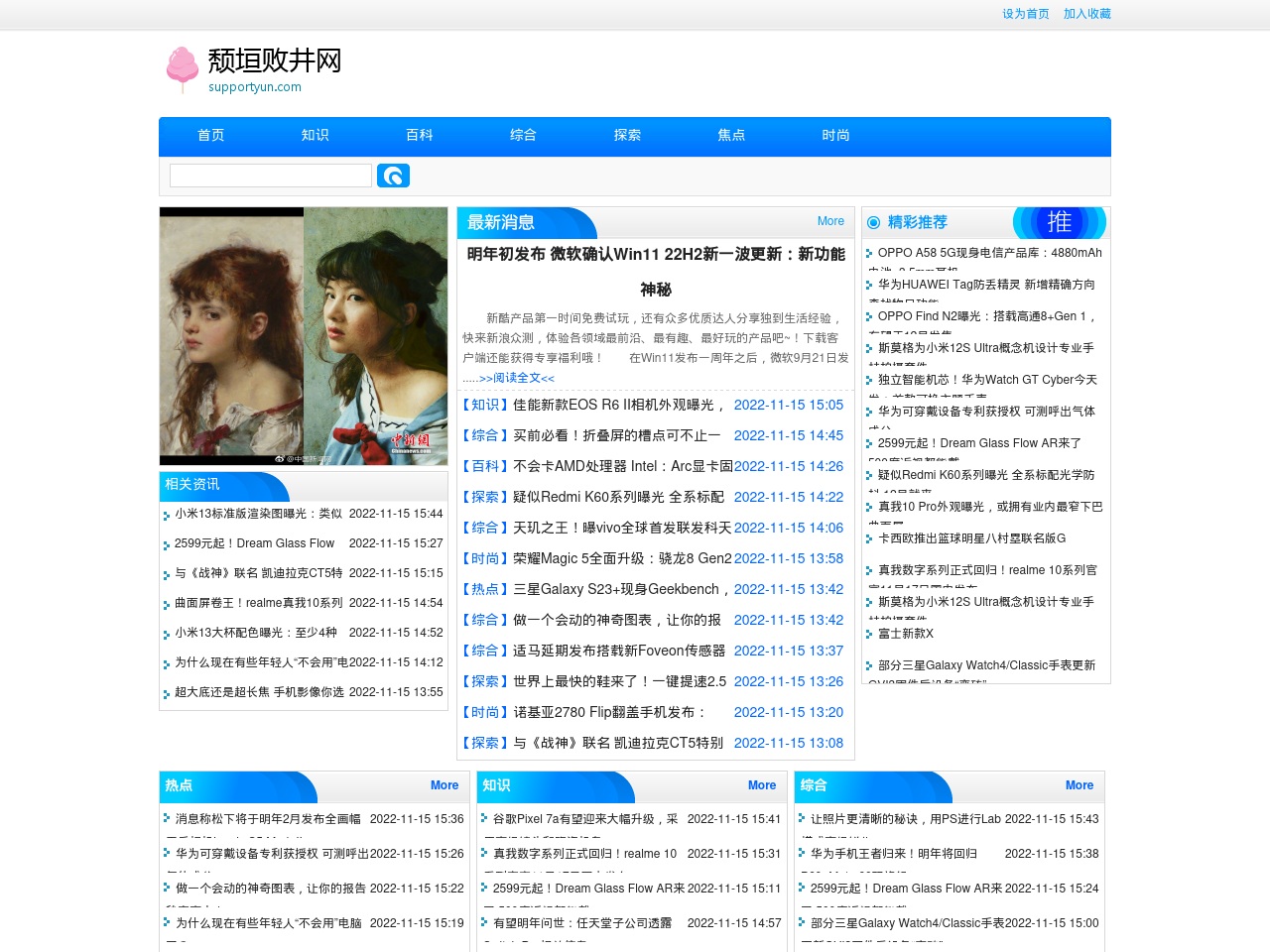Click 【百科】 category tag on Intel row
The width and height of the screenshot is (1270, 952).
point(485,466)
